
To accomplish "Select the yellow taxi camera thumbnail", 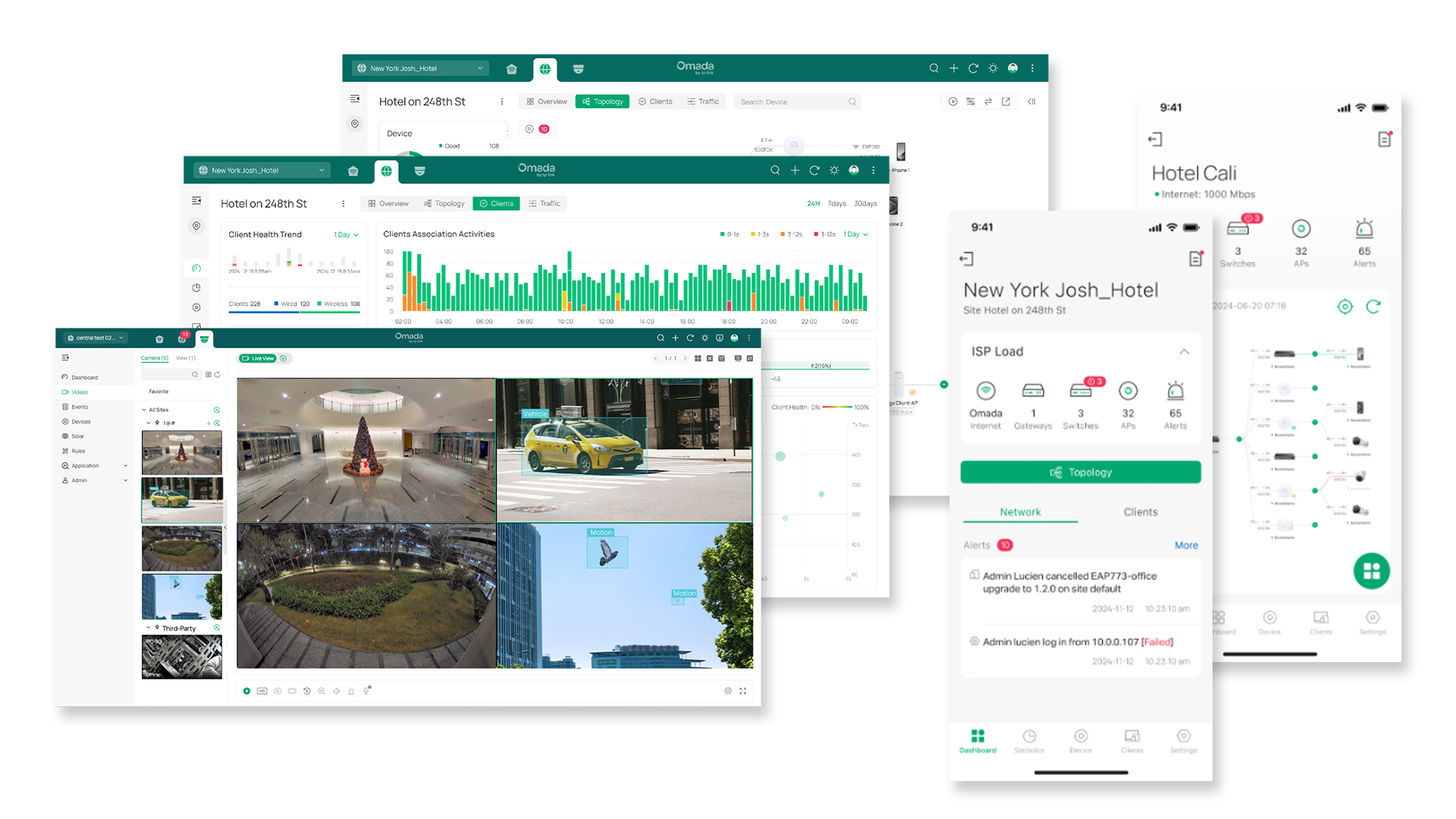I will tap(182, 500).
